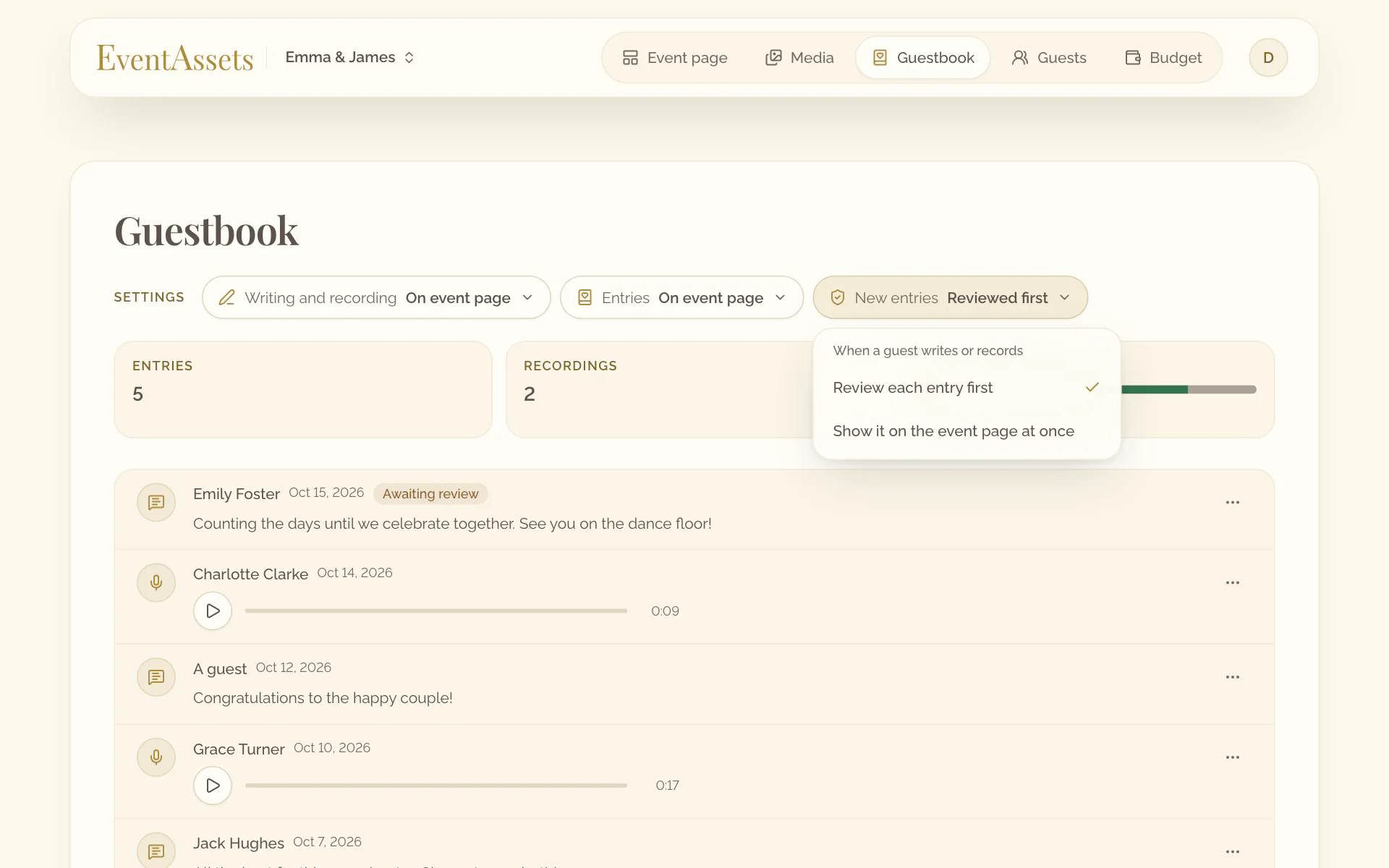The image size is (1389, 868).
Task: Choose Show it on the event page at once
Action: coord(967,431)
